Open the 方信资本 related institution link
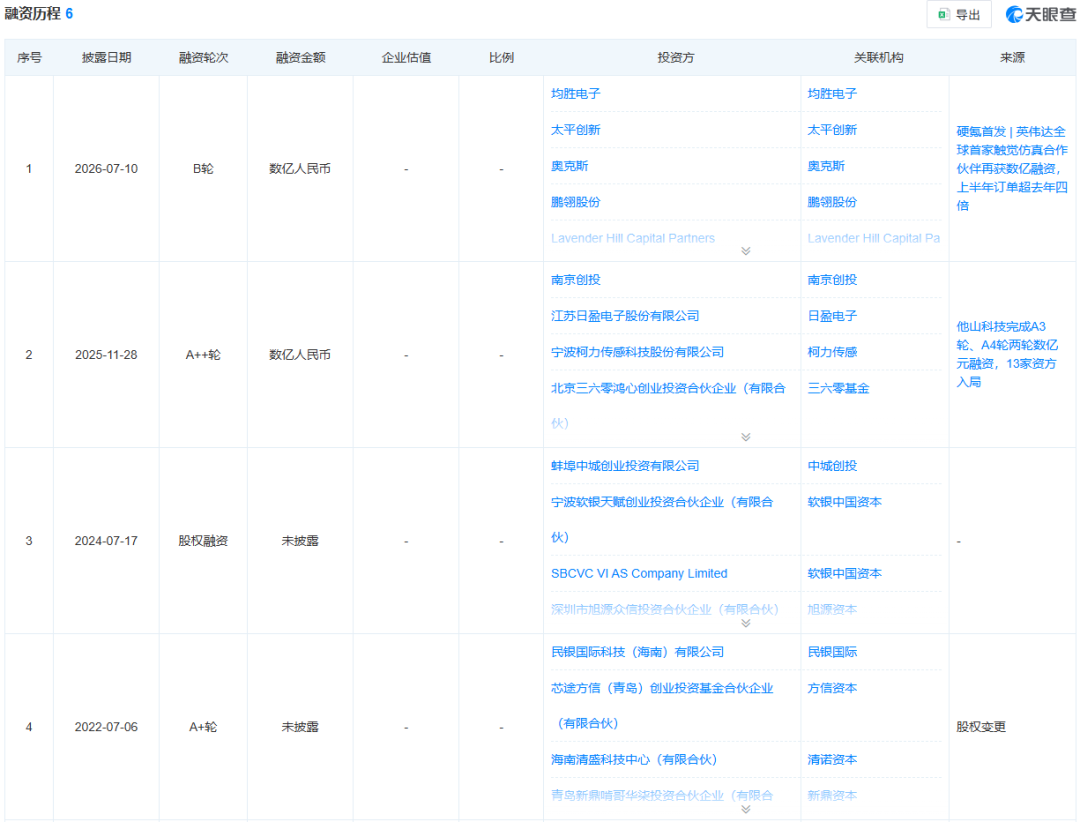The height and width of the screenshot is (822, 1080). pos(832,688)
